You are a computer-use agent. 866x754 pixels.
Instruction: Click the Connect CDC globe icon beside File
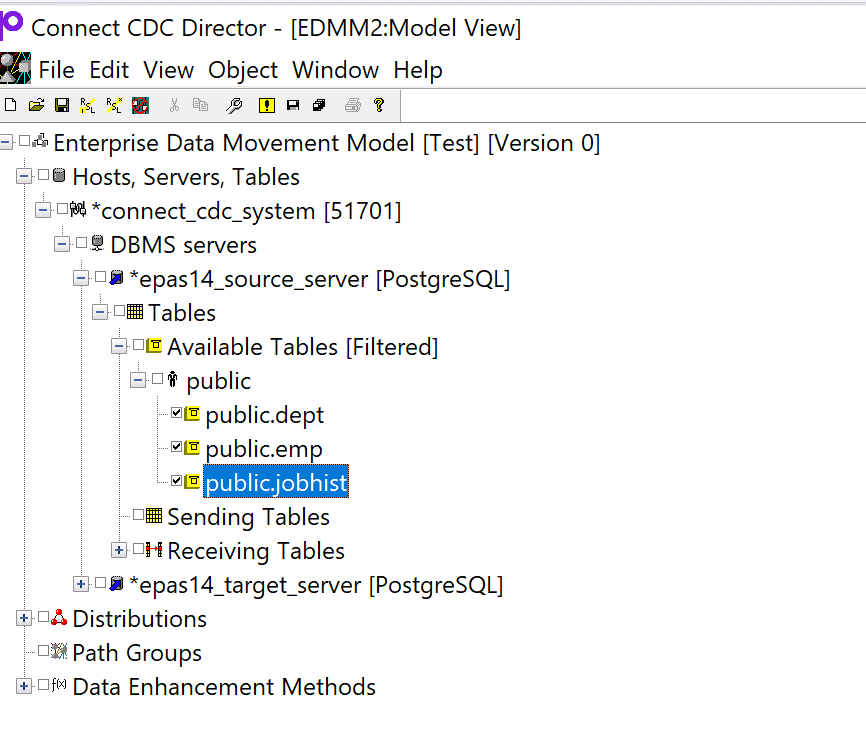point(16,69)
